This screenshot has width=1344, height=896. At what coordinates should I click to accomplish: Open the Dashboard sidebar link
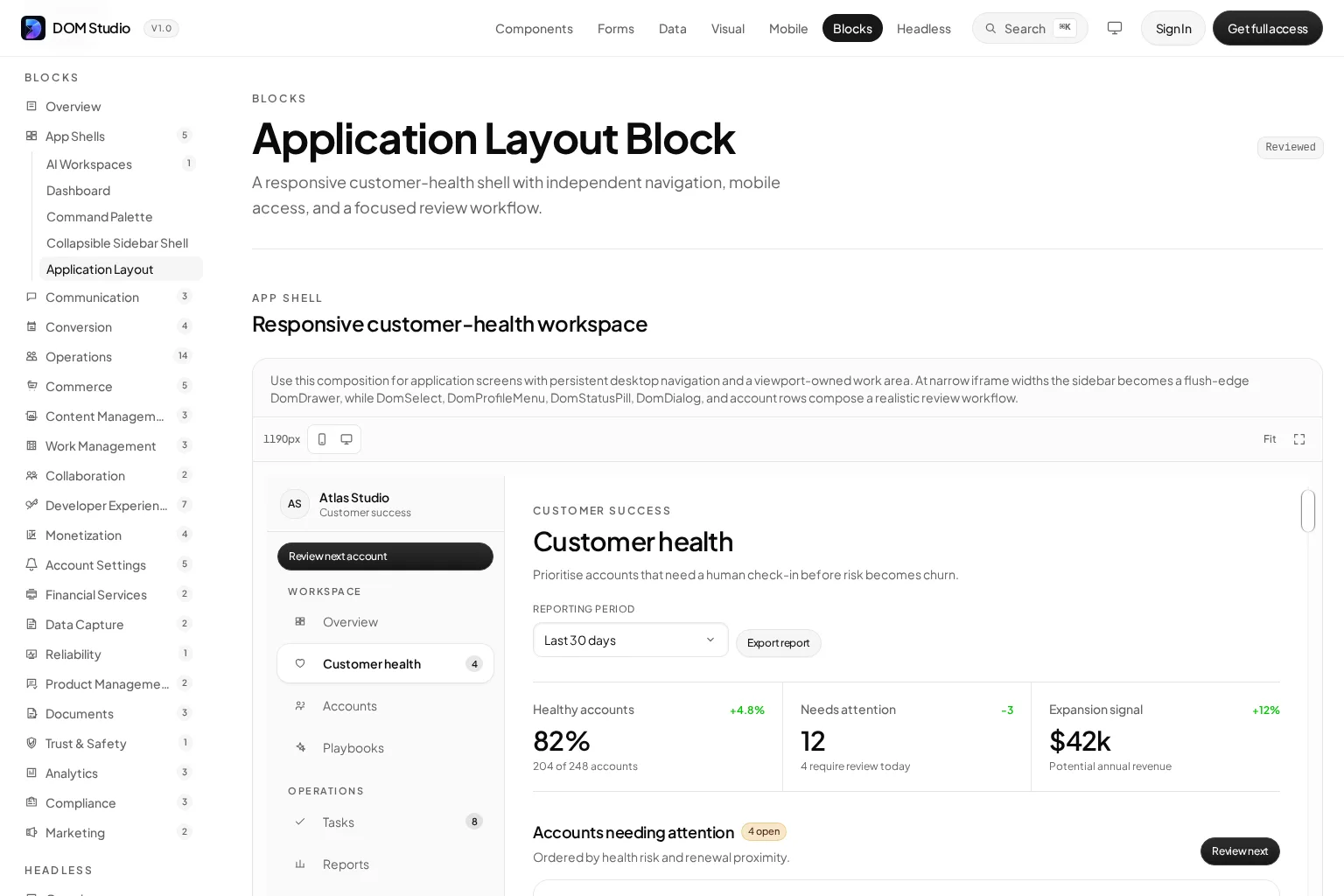121,190
